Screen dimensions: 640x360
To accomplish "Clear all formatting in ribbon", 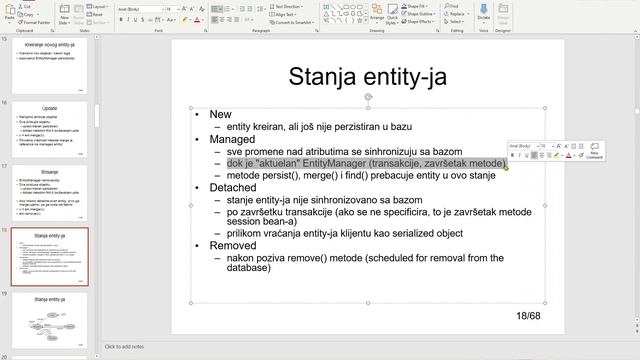I will coord(202,9).
